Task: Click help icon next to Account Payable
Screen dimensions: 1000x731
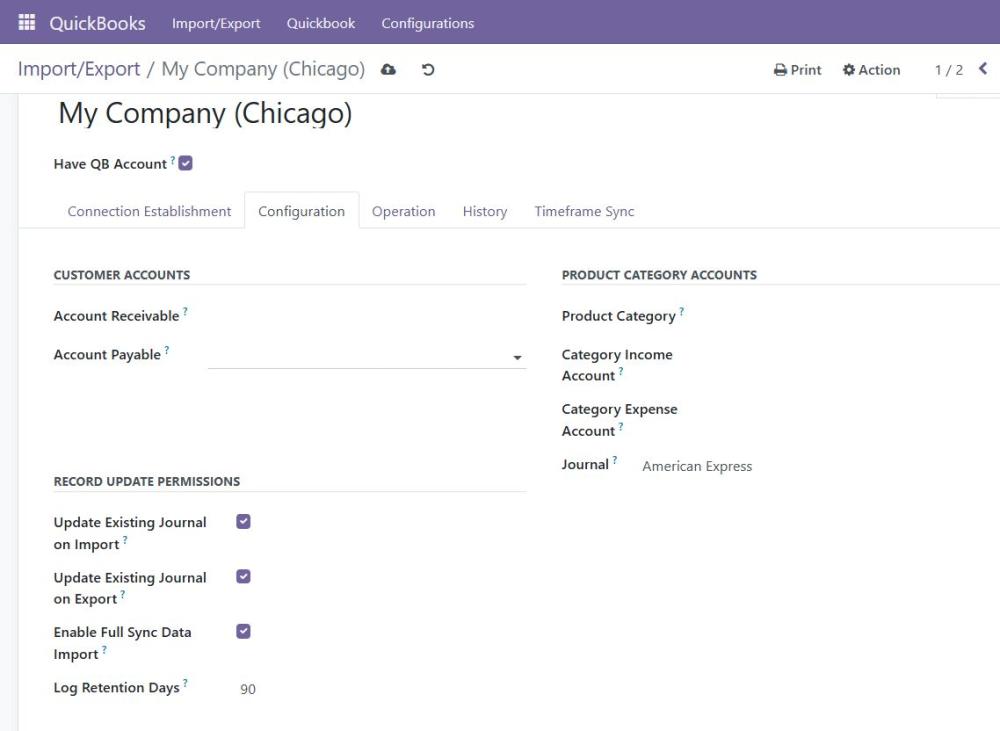Action: 166,350
